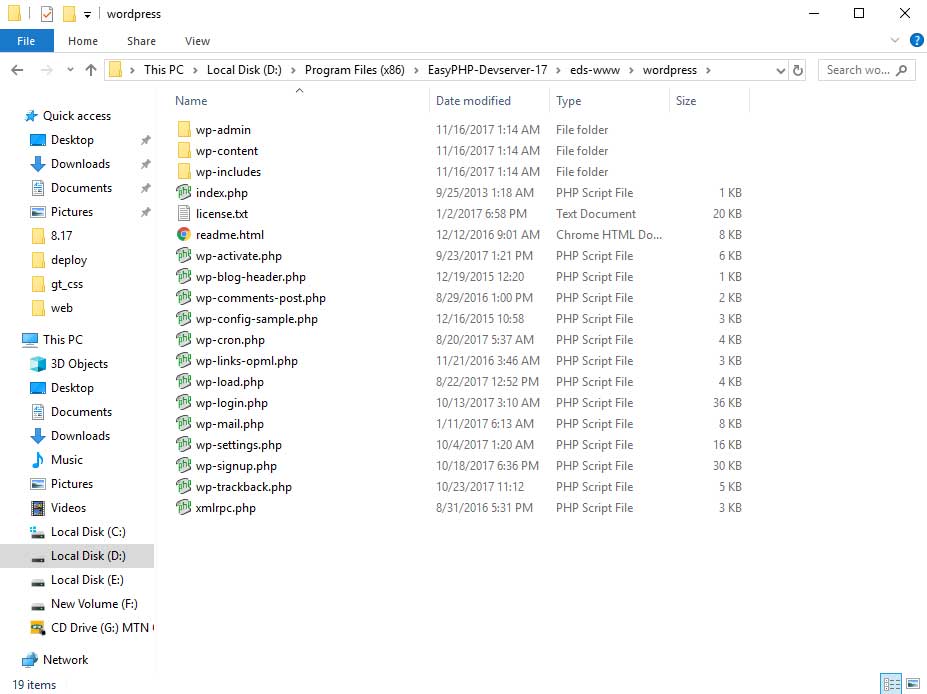Select wp-config-sample.php file name
927x694 pixels.
click(257, 319)
